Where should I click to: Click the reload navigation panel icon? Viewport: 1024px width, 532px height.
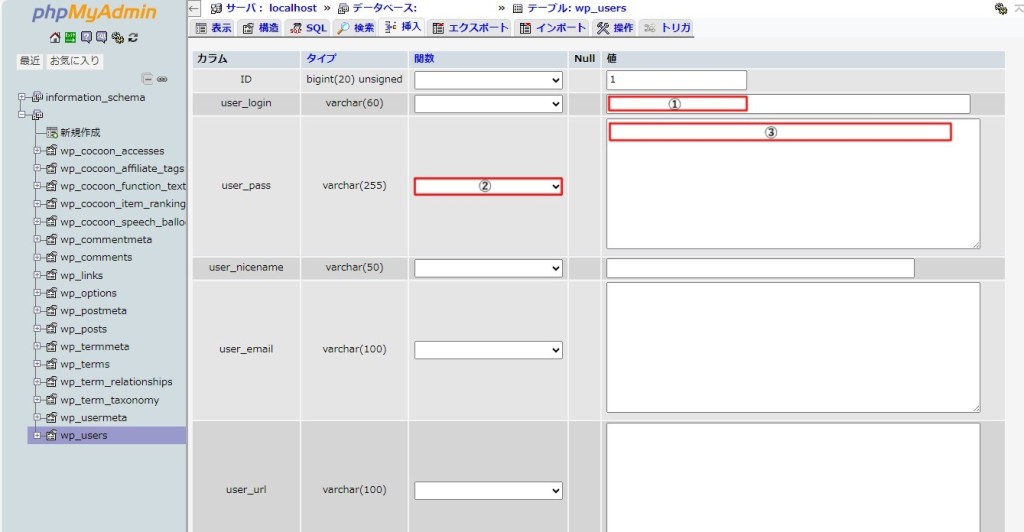pyautogui.click(x=133, y=38)
